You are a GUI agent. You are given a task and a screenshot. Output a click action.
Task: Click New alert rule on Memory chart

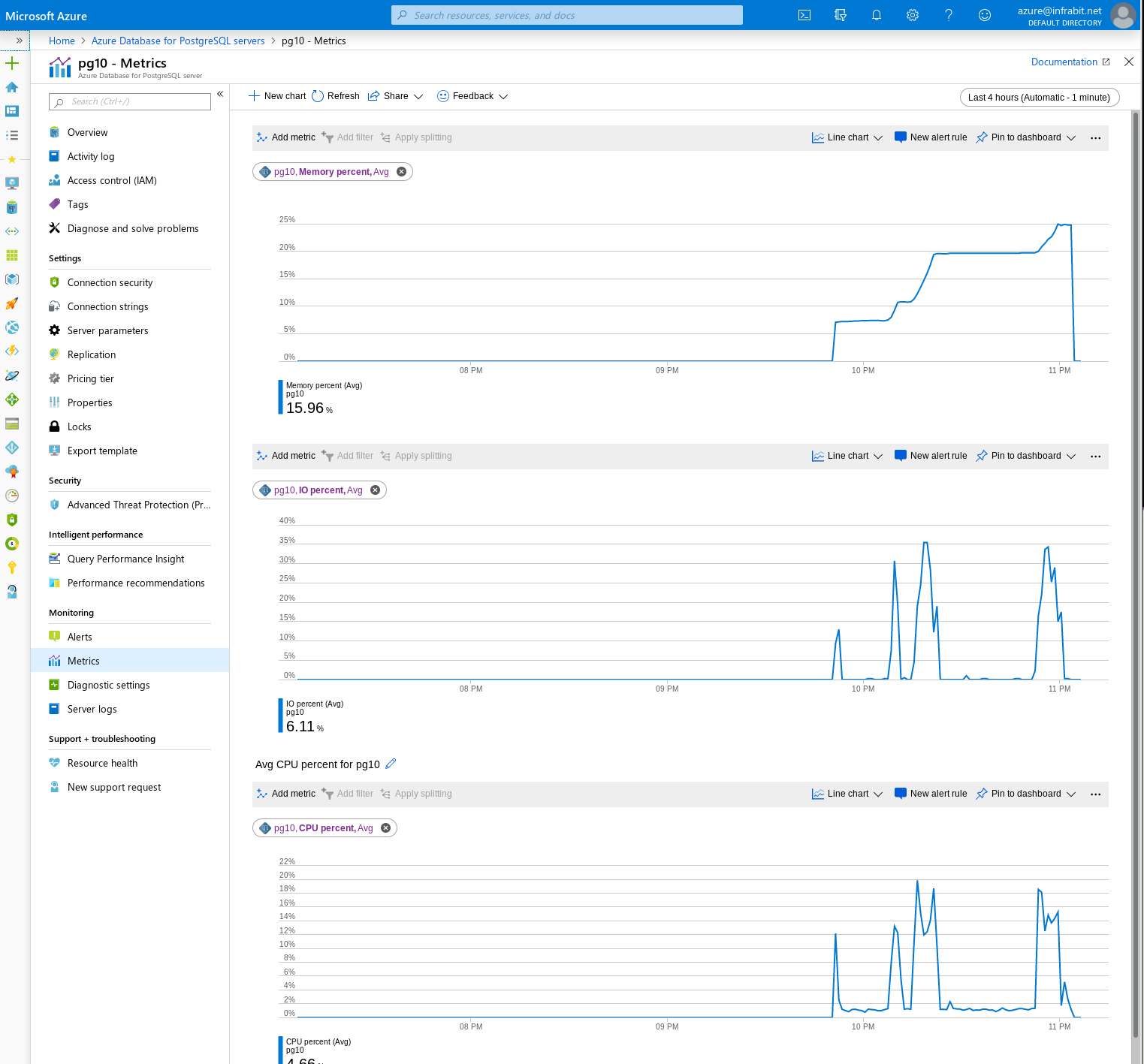coord(931,137)
